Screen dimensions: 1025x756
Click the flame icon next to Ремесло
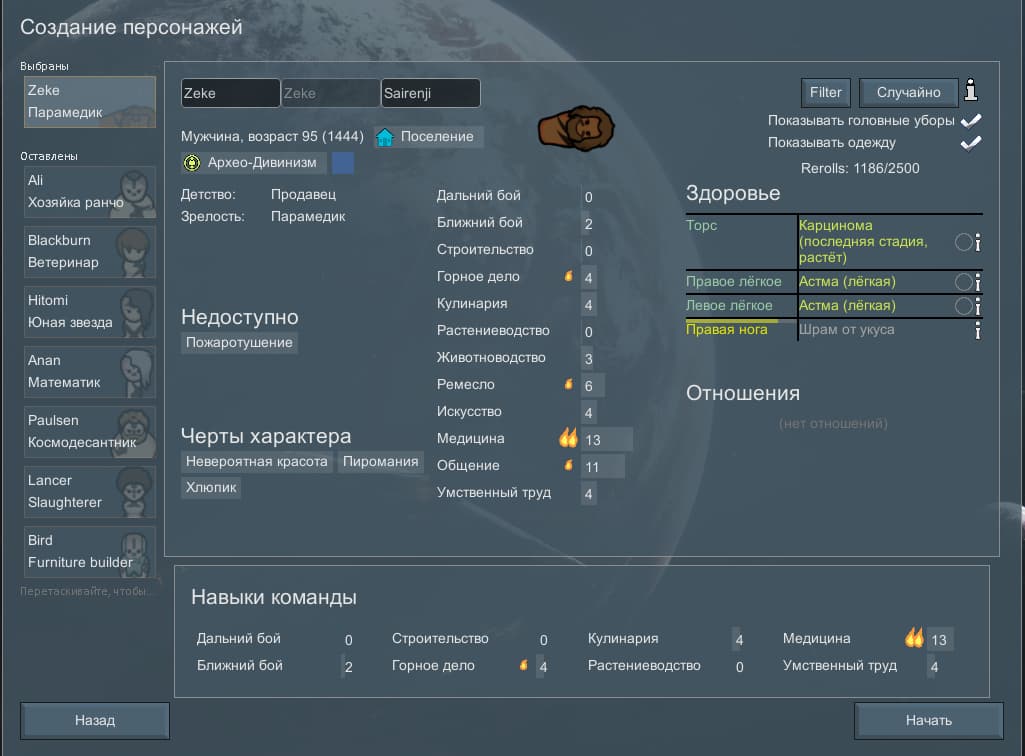pos(568,384)
